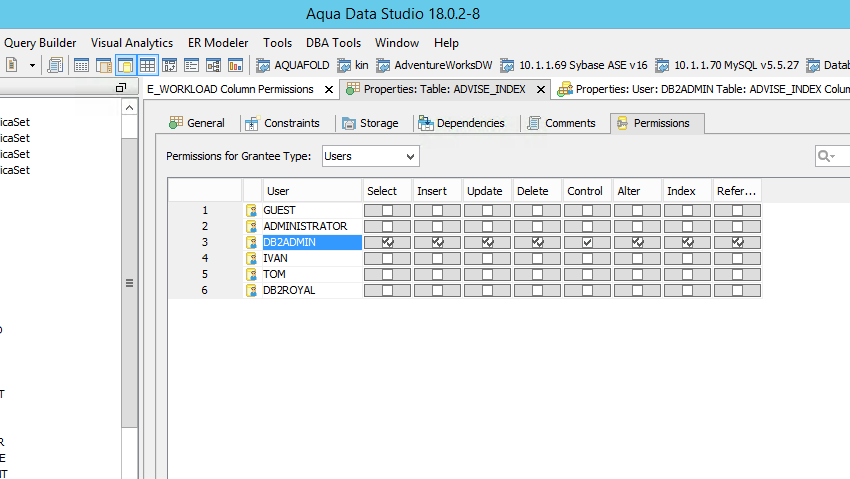Select the DB2ROYAL user name
The height and width of the screenshot is (479, 850).
click(289, 290)
